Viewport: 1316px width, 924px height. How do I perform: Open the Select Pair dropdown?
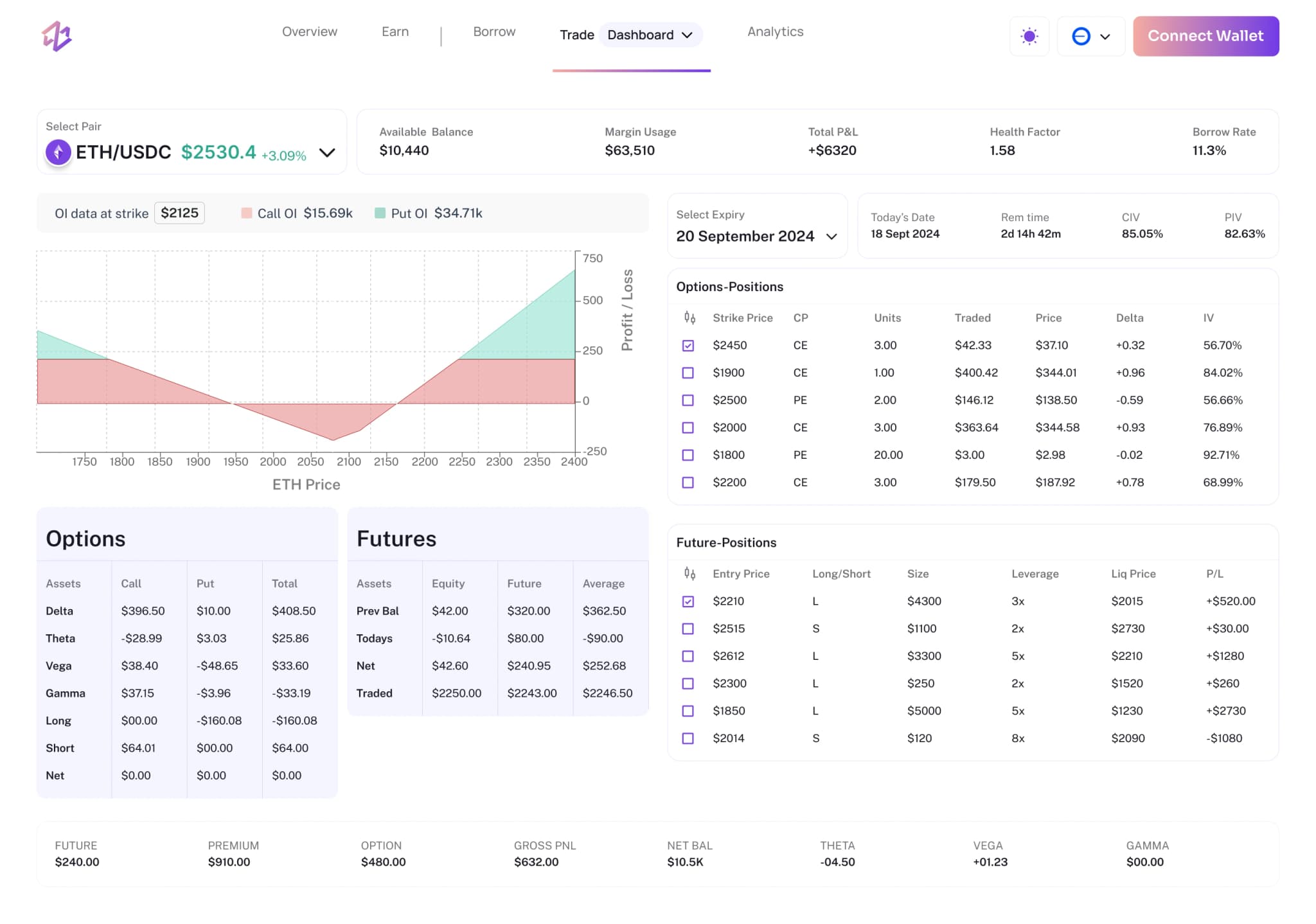pyautogui.click(x=328, y=153)
